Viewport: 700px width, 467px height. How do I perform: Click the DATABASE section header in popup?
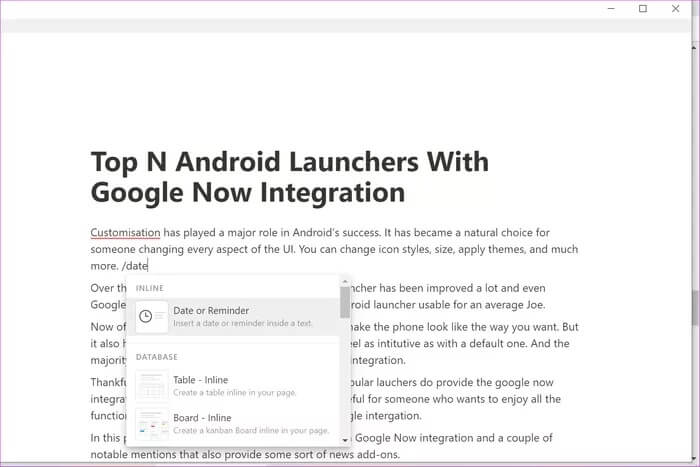click(x=157, y=357)
